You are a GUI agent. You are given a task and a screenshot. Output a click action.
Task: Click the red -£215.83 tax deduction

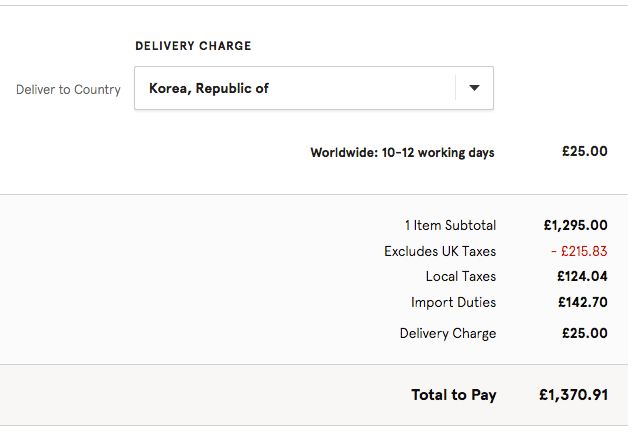coord(578,251)
